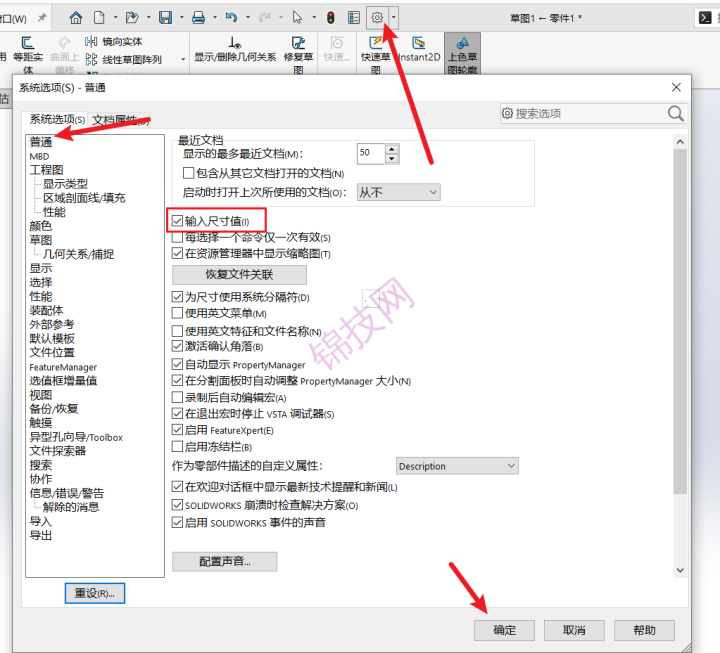This screenshot has height=653, width=720.
Task: Toggle 激活确认角落 checkbox
Action: tap(177, 346)
